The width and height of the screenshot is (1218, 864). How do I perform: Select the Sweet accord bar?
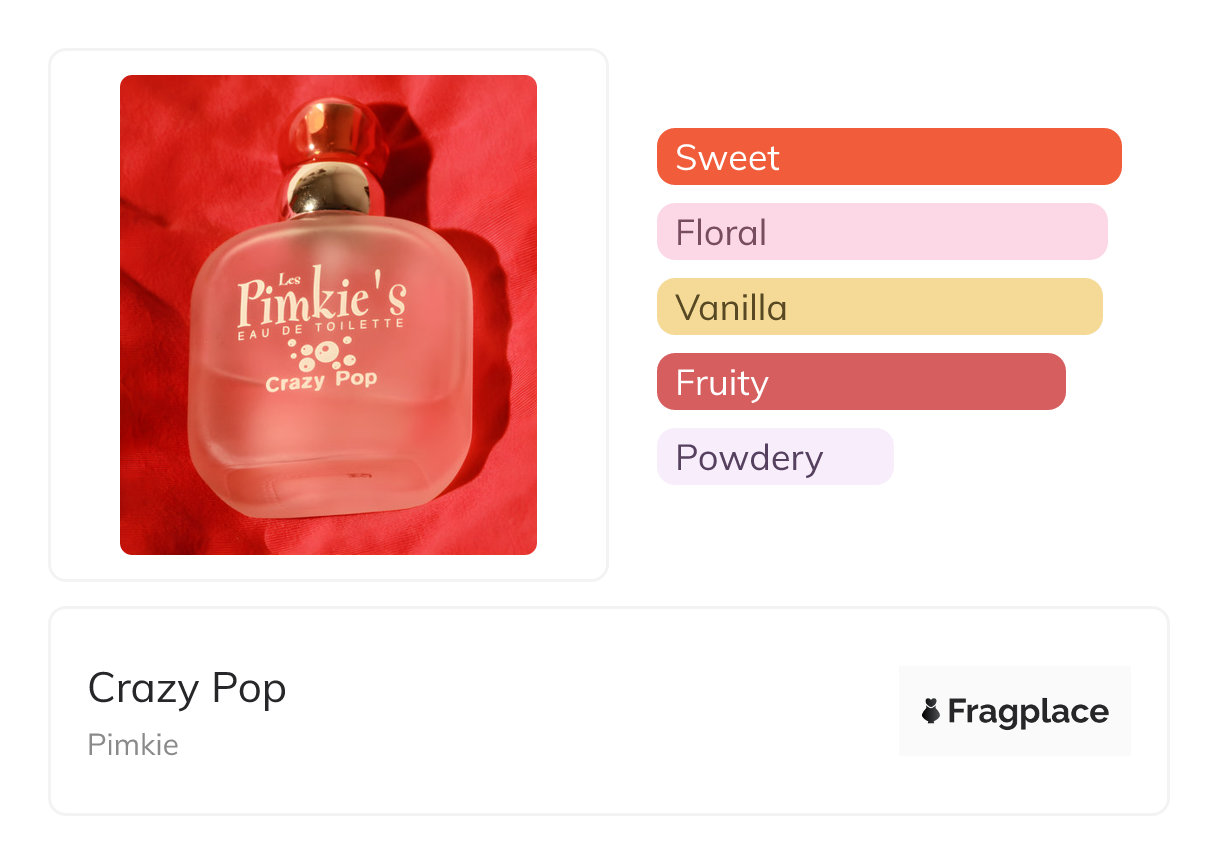point(889,157)
